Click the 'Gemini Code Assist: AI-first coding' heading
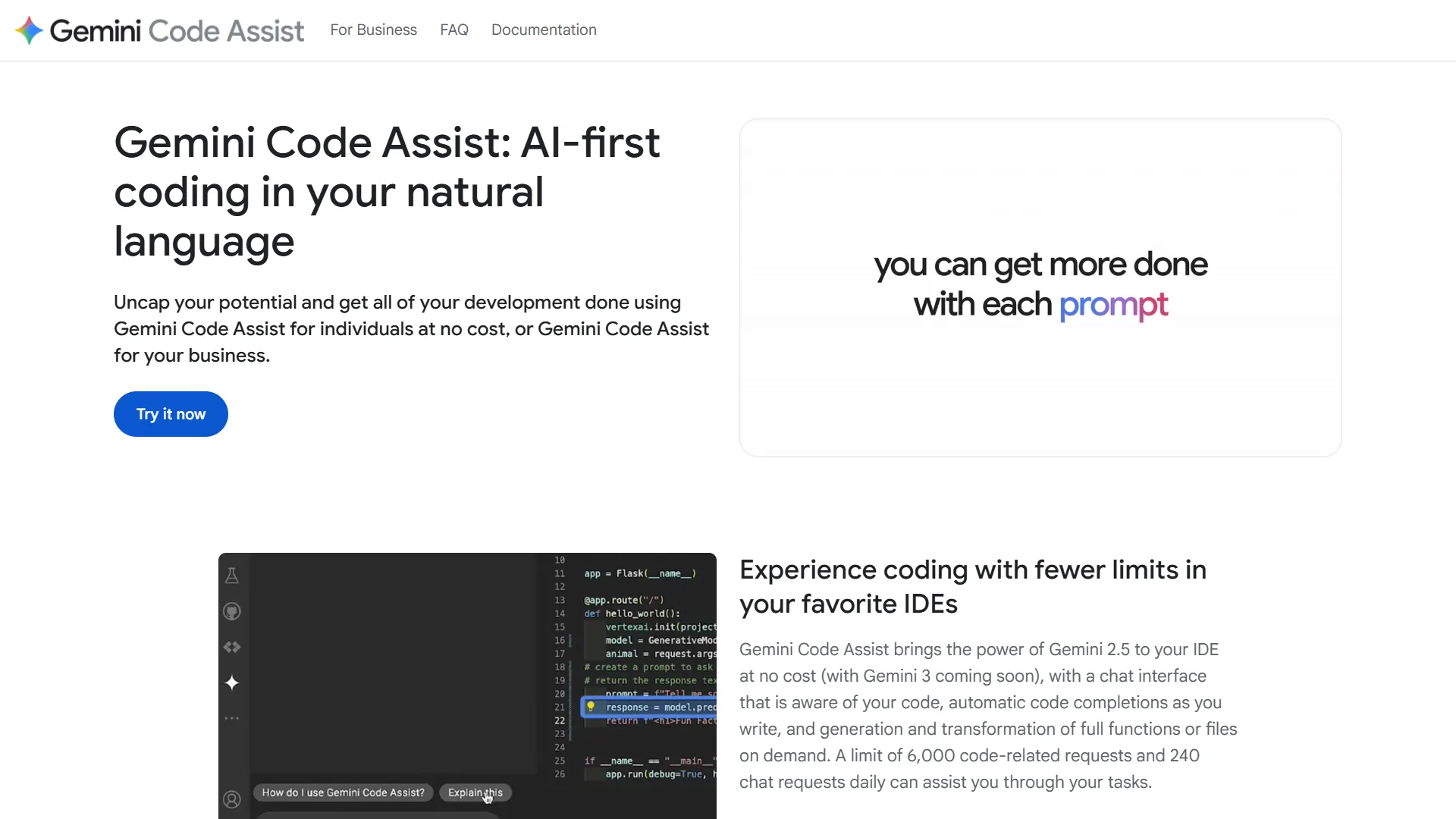Image resolution: width=1456 pixels, height=819 pixels. pos(387,192)
